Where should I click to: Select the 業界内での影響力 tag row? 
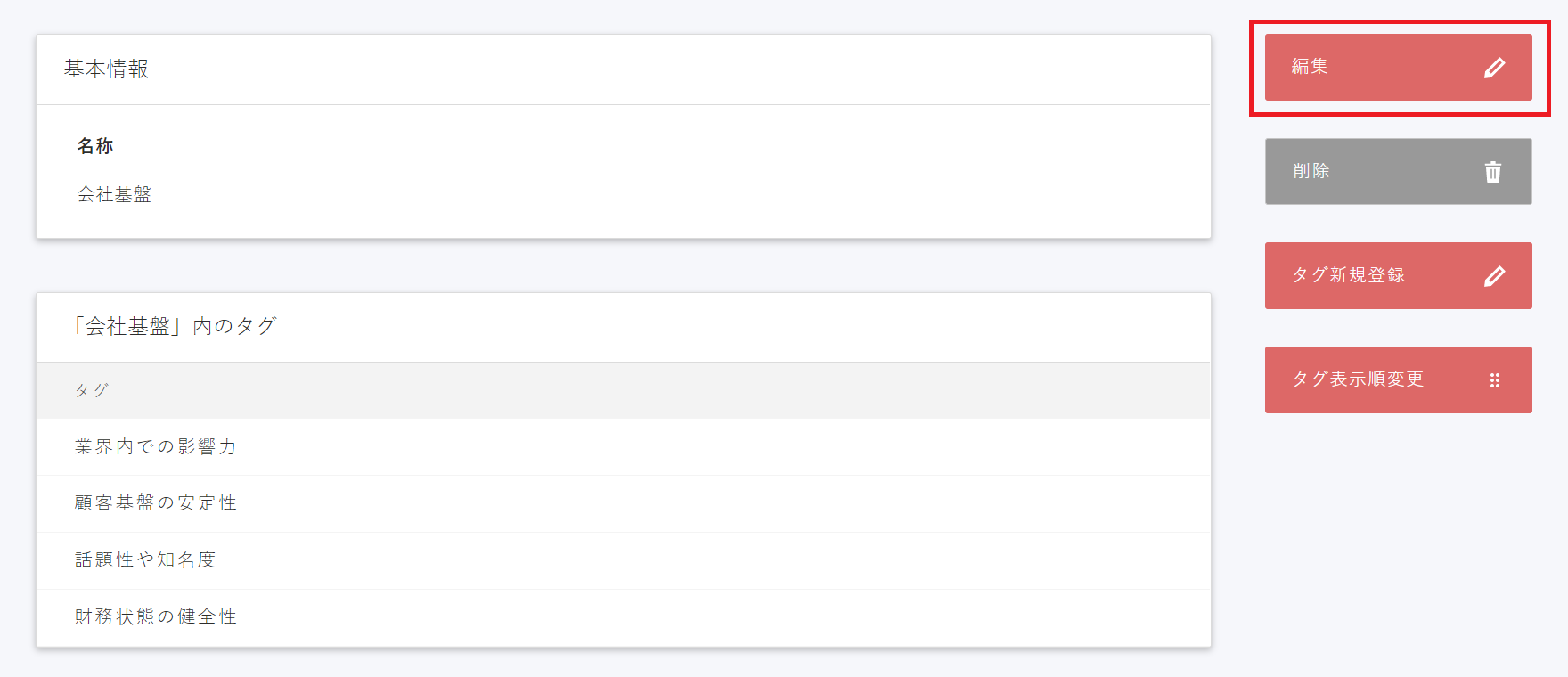point(156,446)
